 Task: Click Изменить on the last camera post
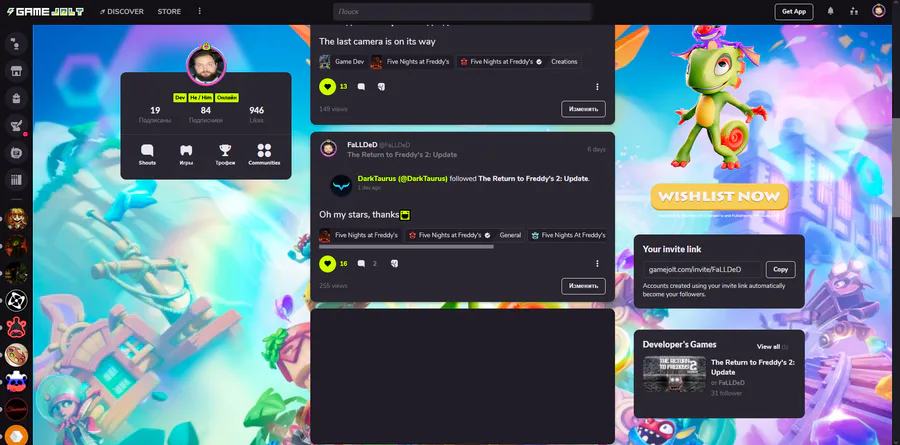pos(583,109)
